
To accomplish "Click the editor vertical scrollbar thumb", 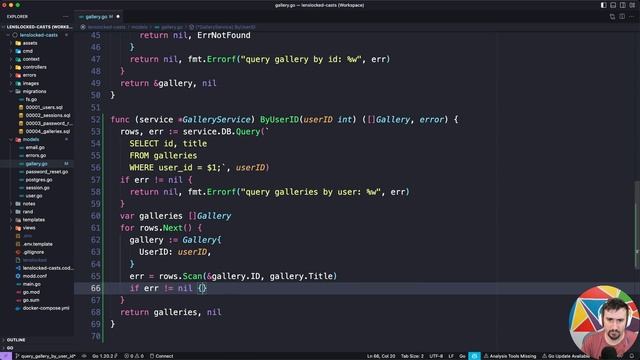I will 637,224.
